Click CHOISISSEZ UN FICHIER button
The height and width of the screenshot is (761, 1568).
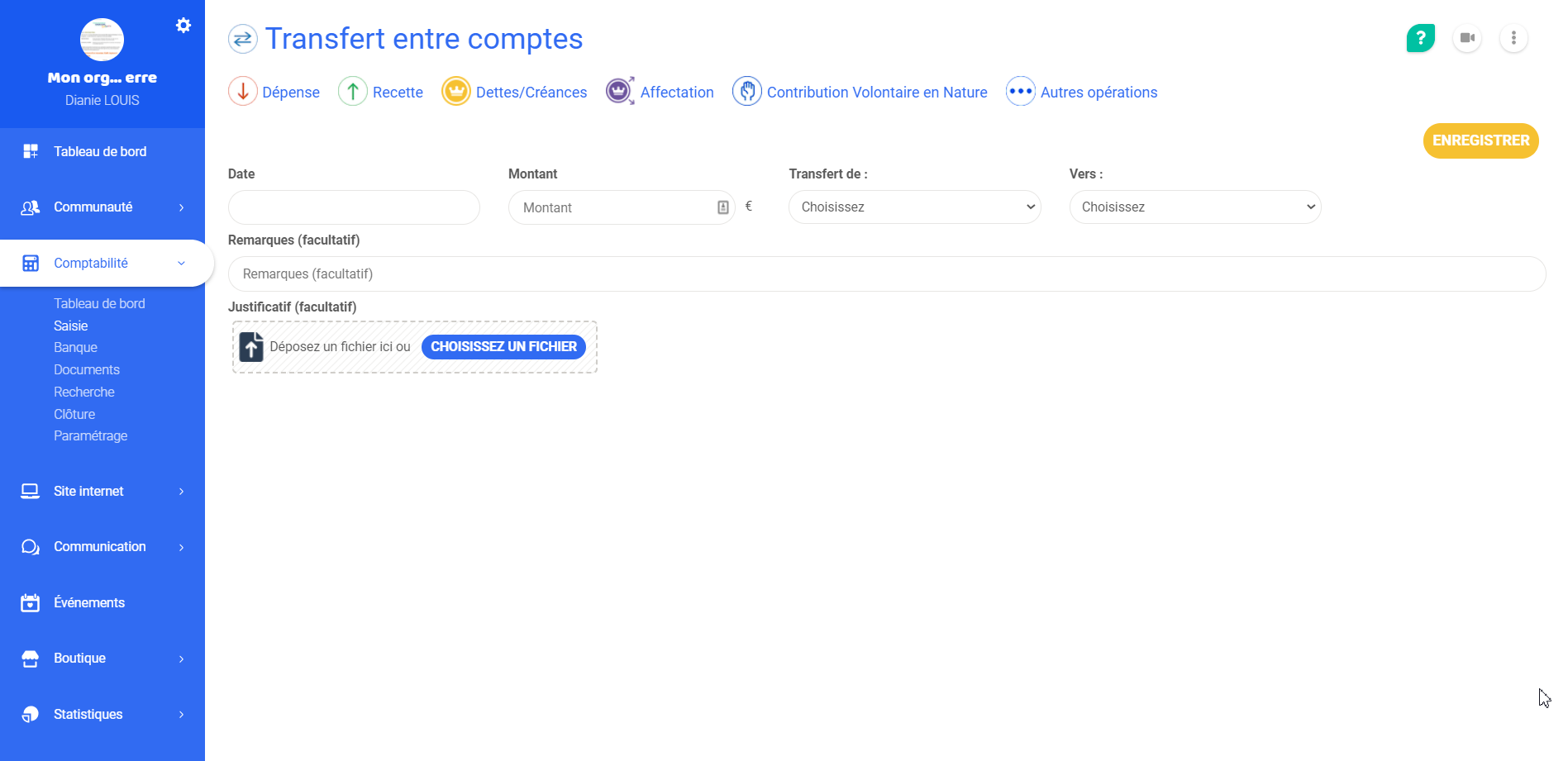[x=503, y=347]
